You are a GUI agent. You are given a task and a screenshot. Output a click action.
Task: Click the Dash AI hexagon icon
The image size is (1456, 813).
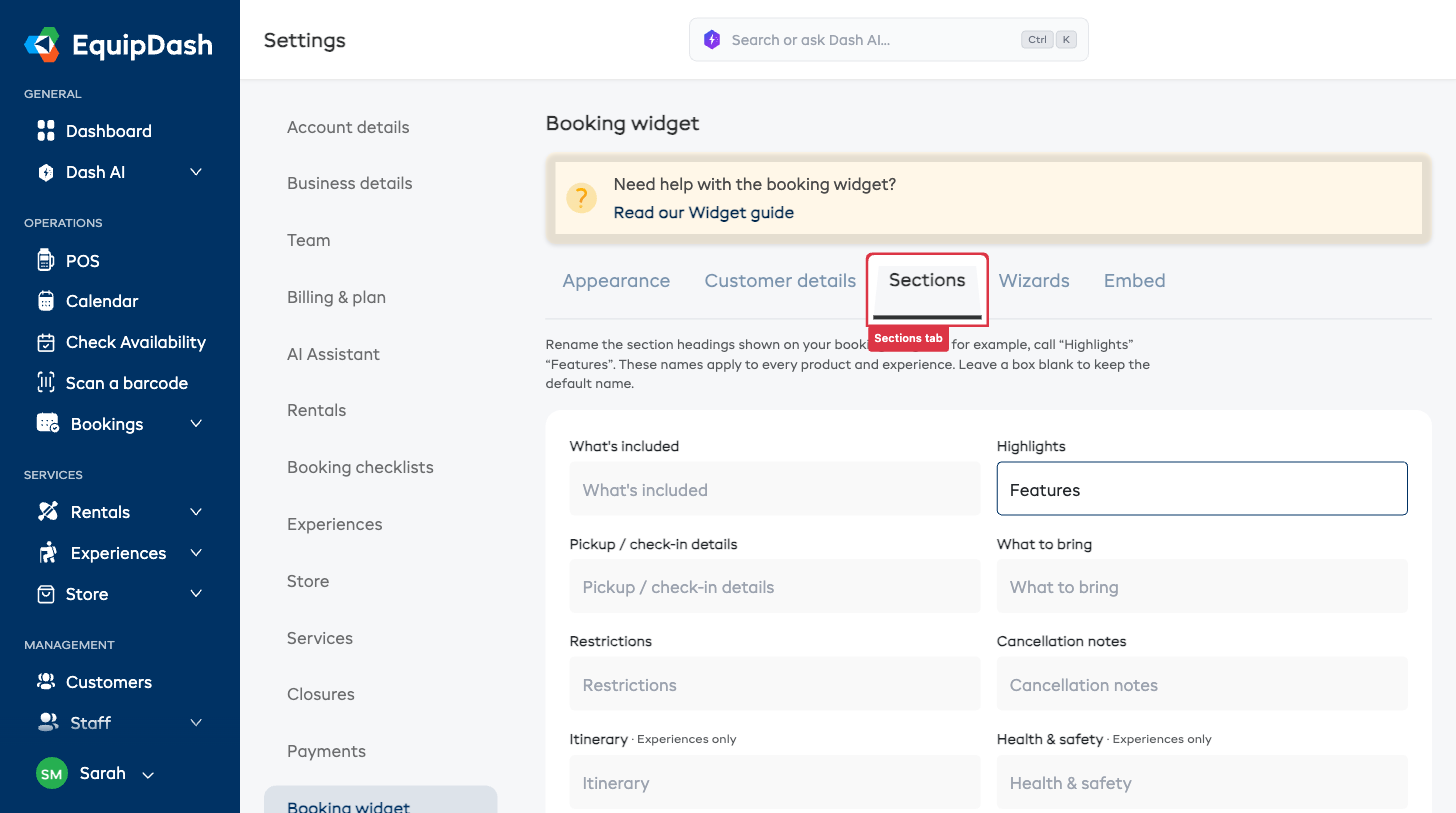pos(46,172)
